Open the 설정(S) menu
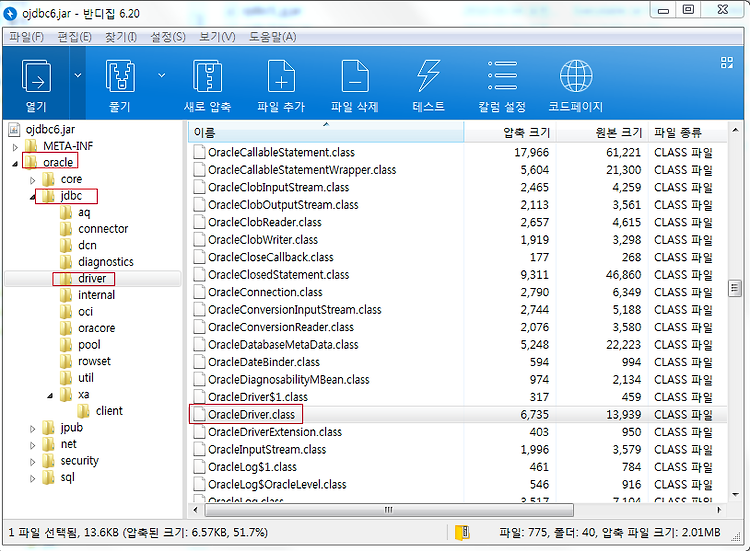The height and width of the screenshot is (551, 750). [x=168, y=37]
